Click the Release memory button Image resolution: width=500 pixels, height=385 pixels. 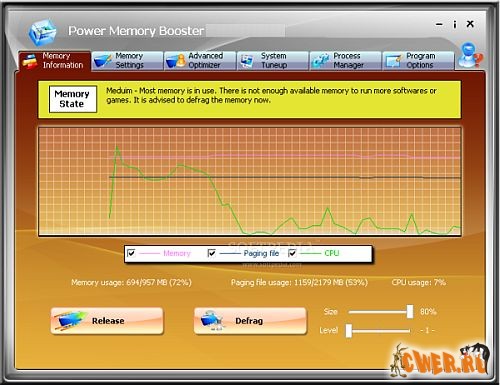[x=107, y=321]
